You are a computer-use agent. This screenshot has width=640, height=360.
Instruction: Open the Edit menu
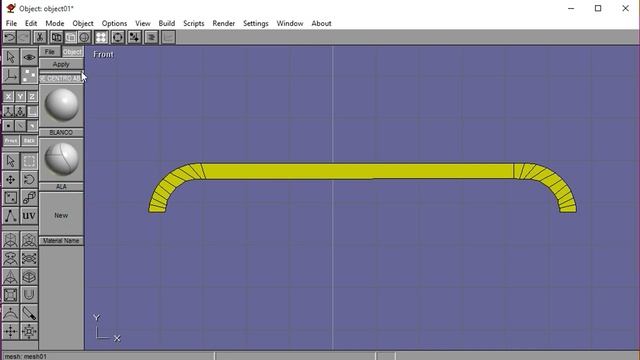(31, 23)
